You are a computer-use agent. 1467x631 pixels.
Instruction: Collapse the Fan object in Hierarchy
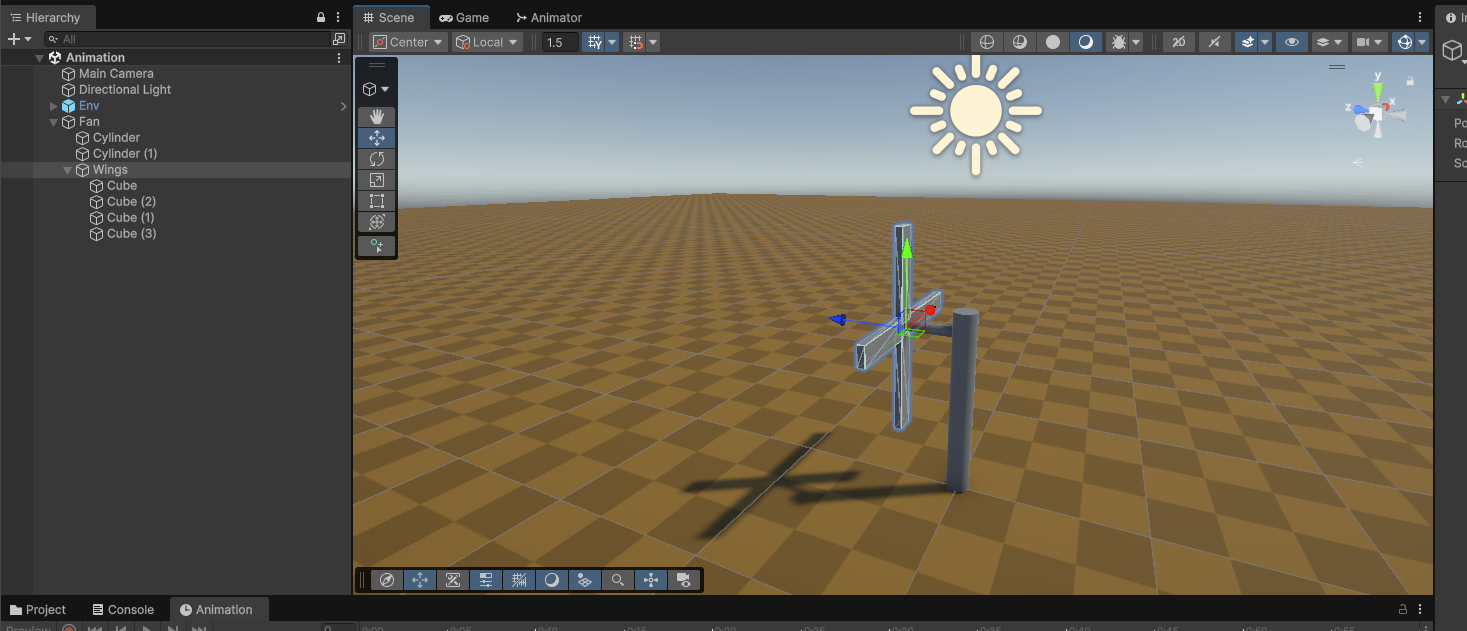[54, 122]
